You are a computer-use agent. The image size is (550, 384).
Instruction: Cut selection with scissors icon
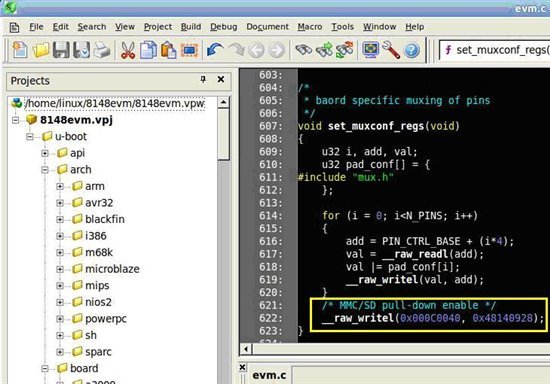(128, 50)
